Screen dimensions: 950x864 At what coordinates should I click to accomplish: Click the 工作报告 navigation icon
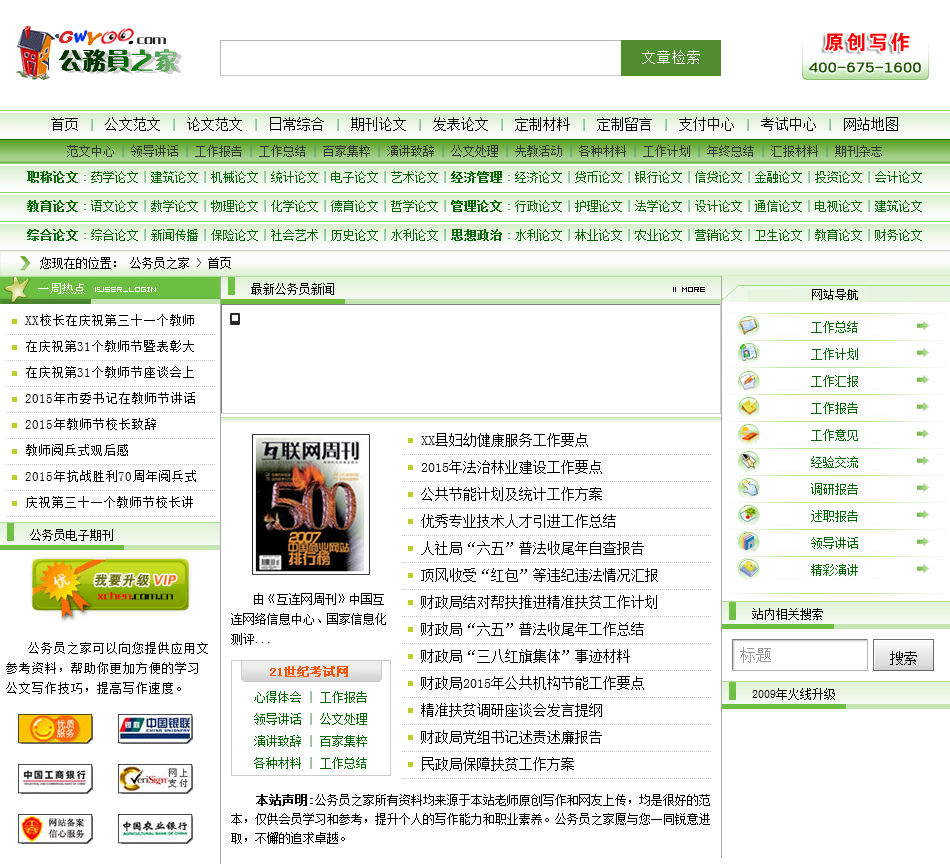pos(749,407)
